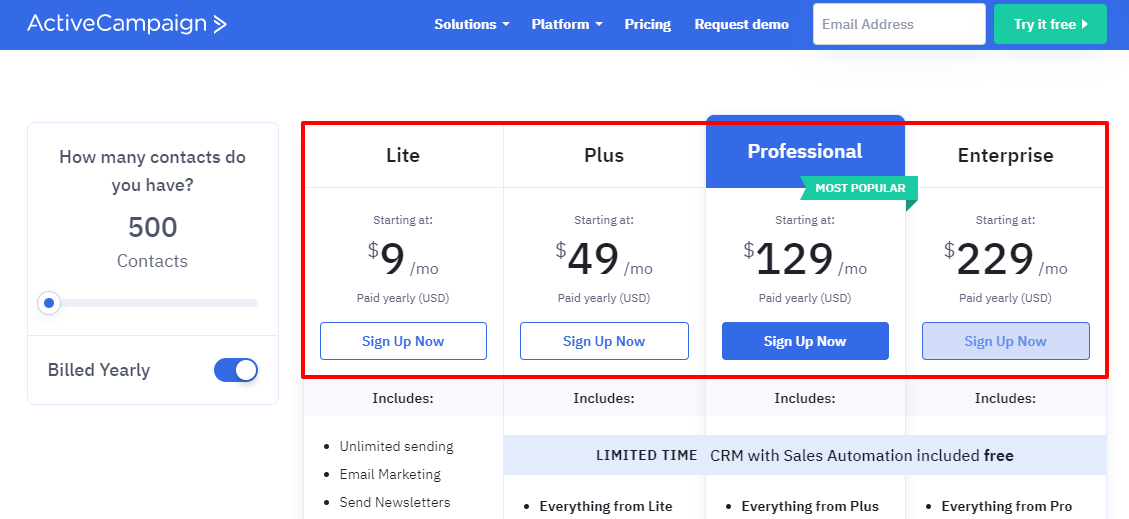Open the Request demo link

(x=741, y=24)
